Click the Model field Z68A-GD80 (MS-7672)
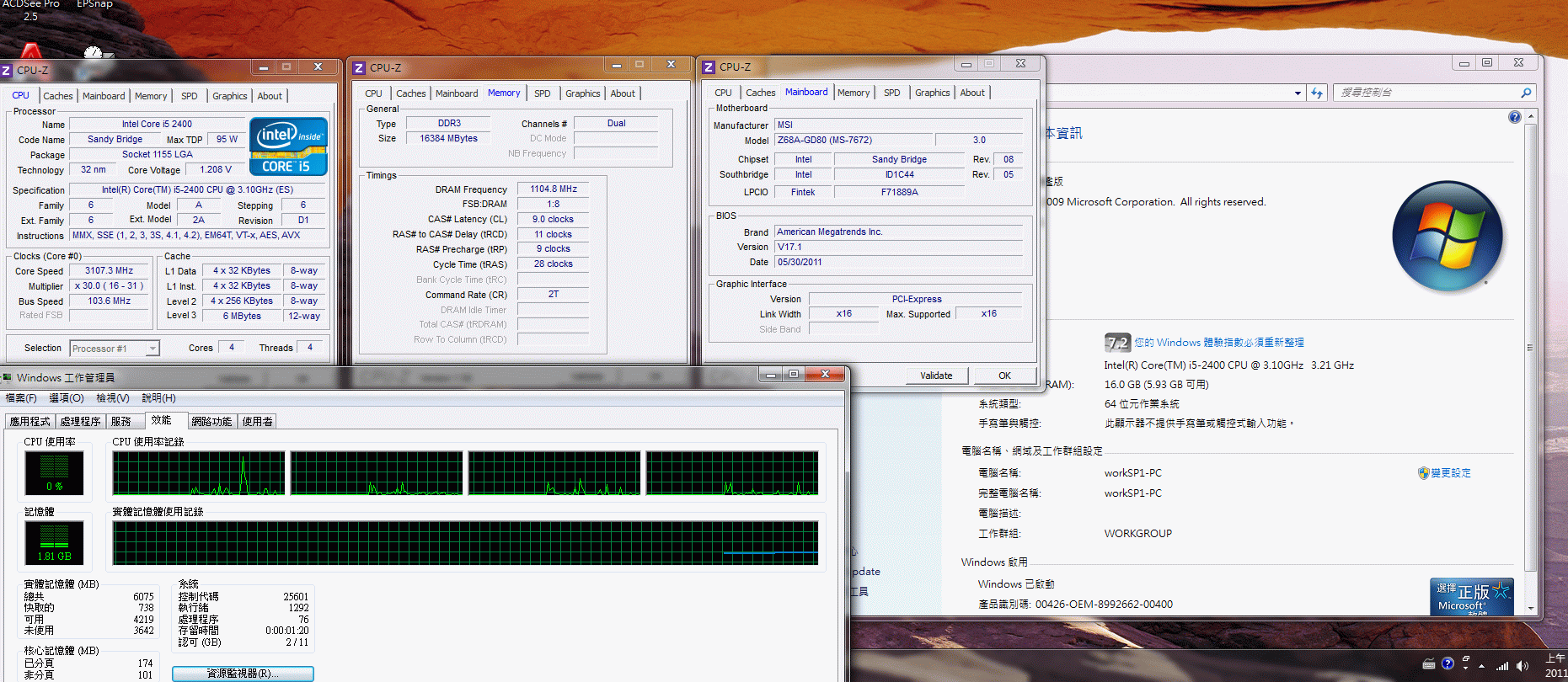1568x682 pixels. click(x=853, y=141)
